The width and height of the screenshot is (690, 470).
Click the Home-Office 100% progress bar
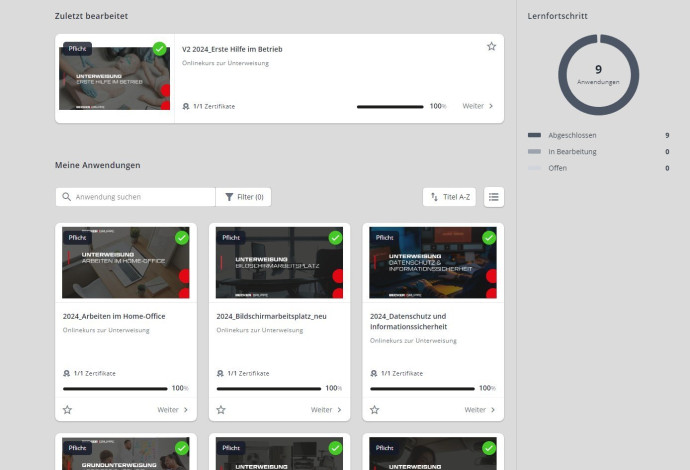point(115,388)
